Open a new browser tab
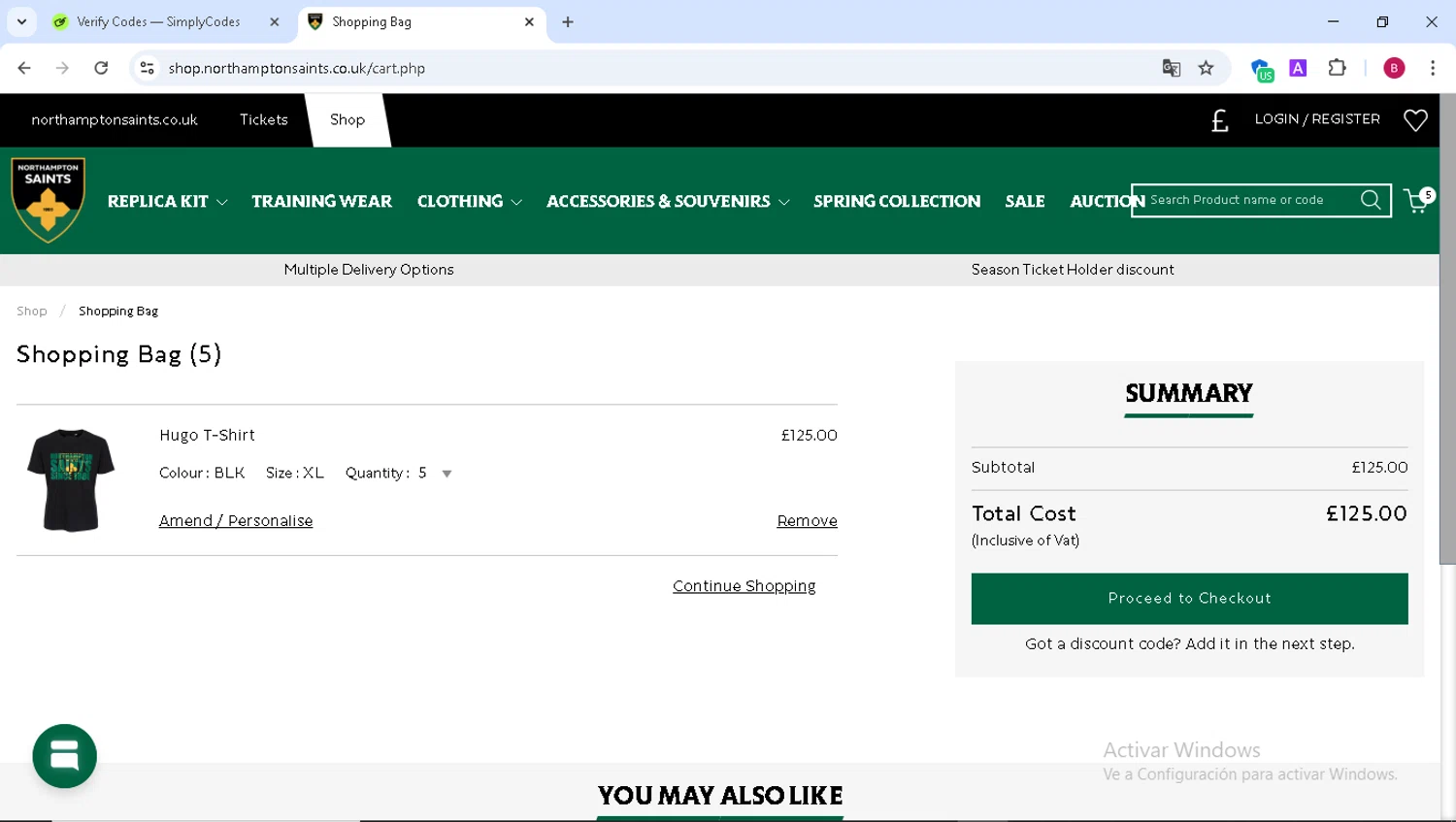1456x822 pixels. 568,21
